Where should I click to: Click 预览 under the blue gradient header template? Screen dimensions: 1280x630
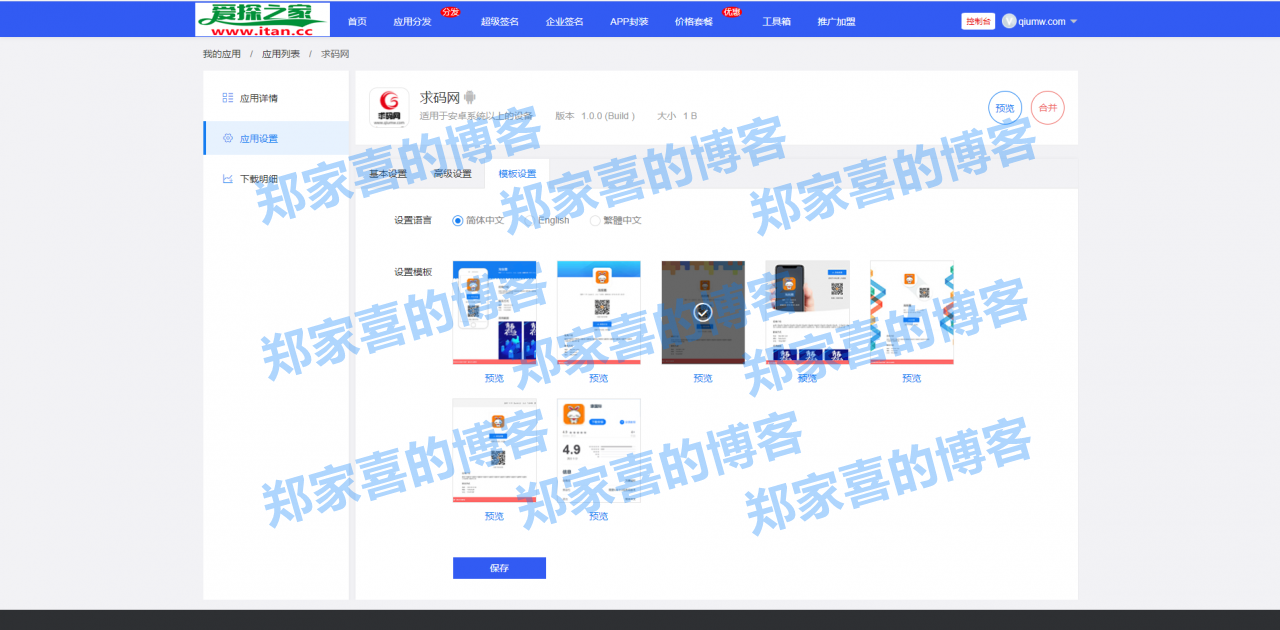coord(598,378)
